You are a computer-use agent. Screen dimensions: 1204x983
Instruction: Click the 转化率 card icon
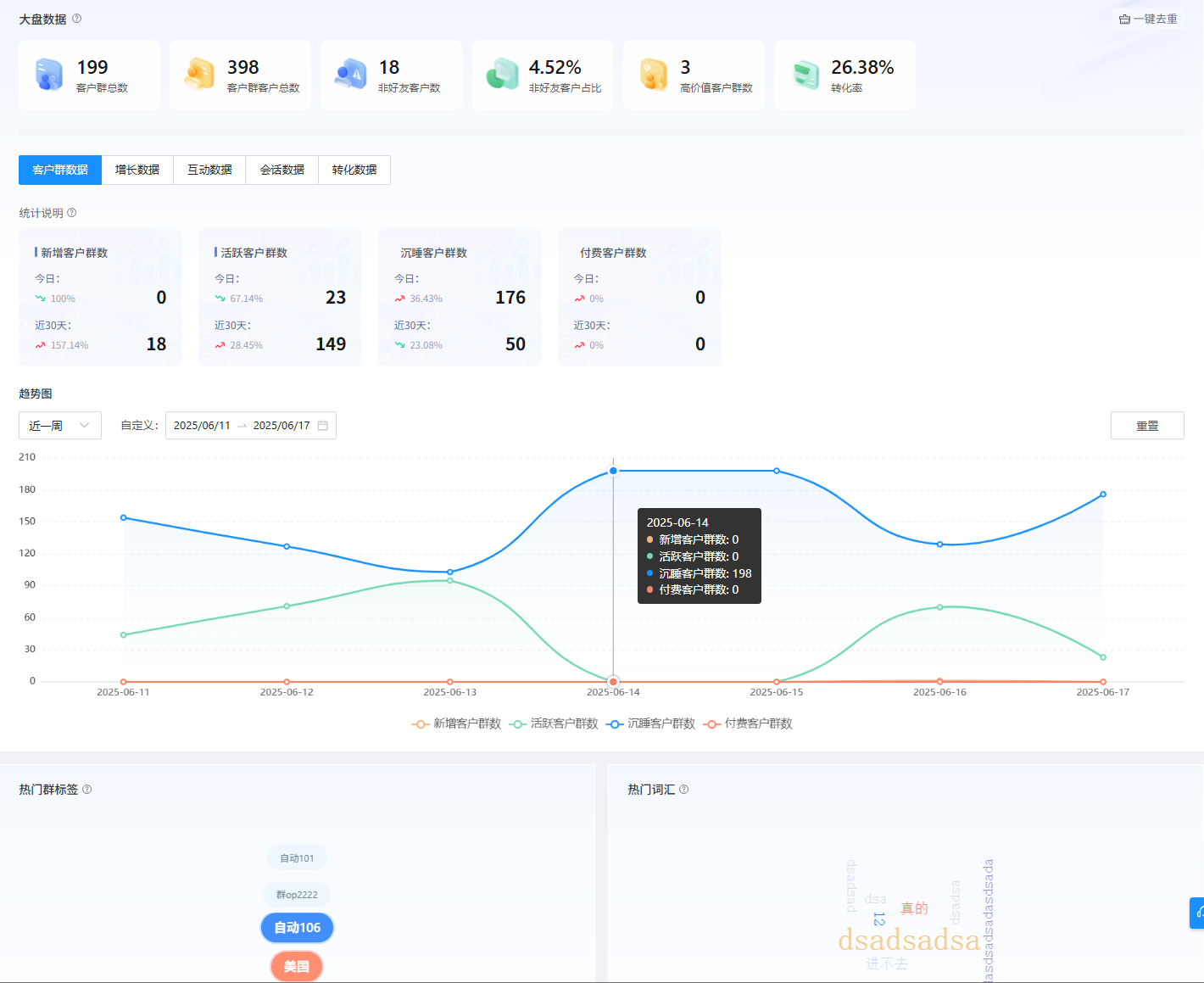(x=805, y=75)
